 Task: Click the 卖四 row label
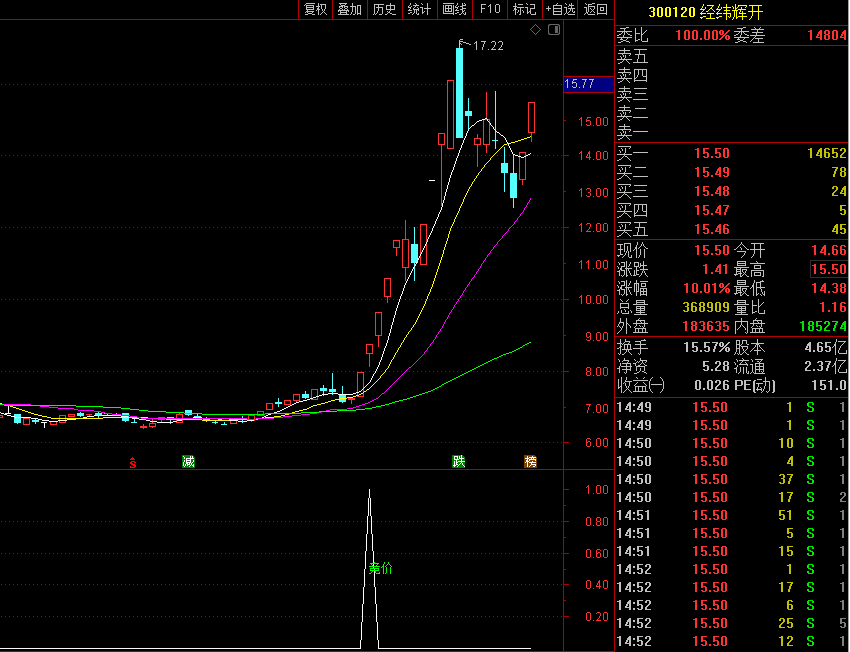click(x=633, y=75)
